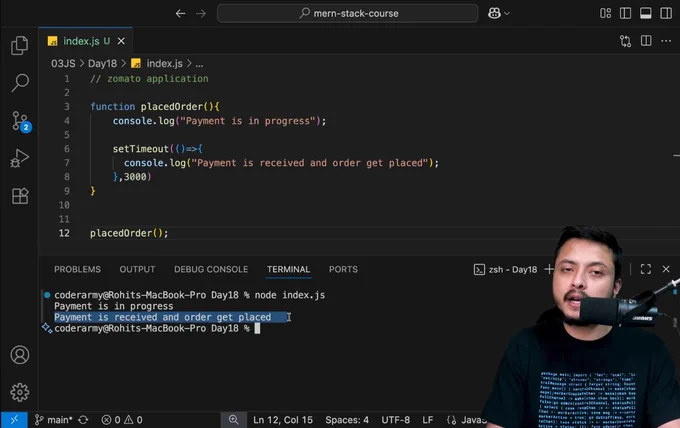Click the main* git branch
The width and height of the screenshot is (680, 428).
click(54, 420)
